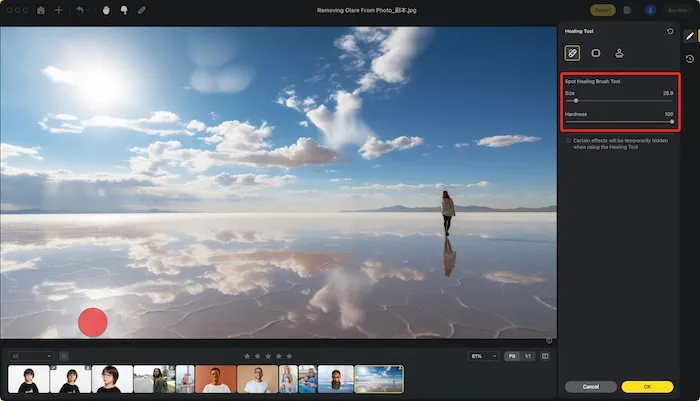Select the Clone Stamp tool icon

point(619,53)
